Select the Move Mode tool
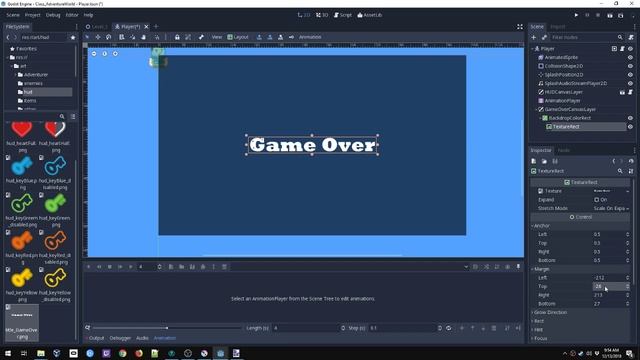The image size is (640, 360). click(98, 37)
